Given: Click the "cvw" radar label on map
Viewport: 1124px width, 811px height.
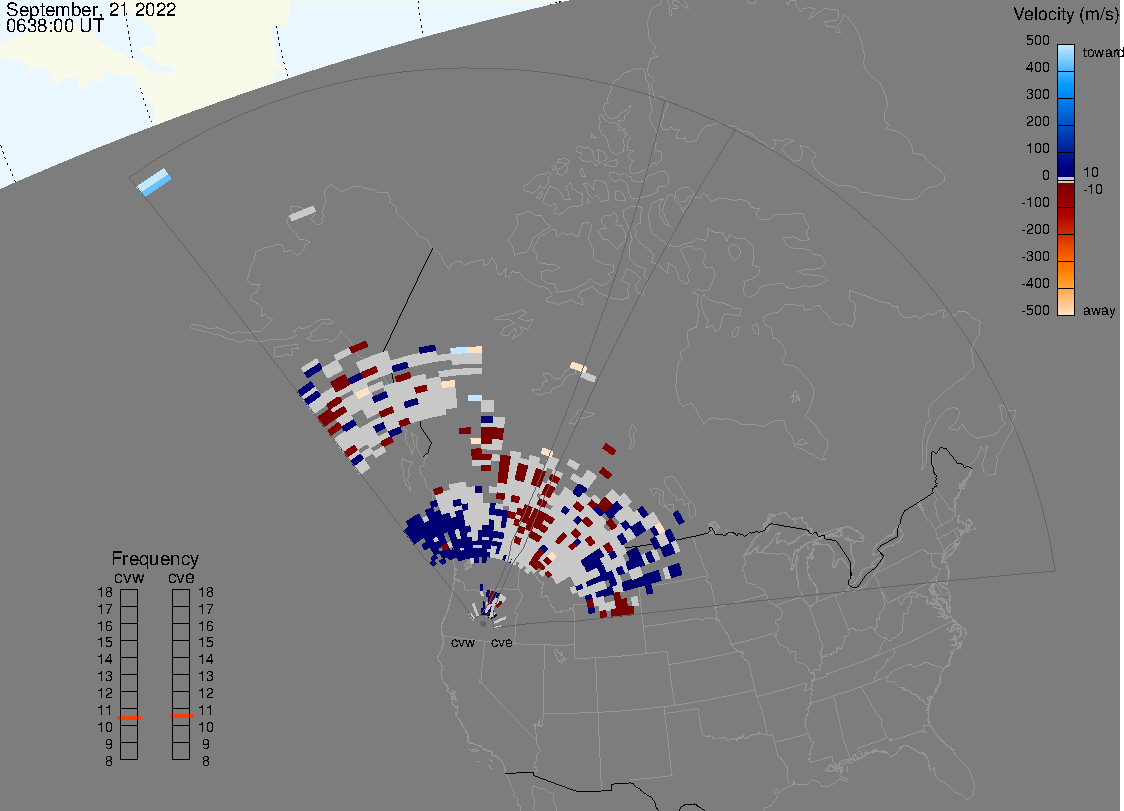Looking at the screenshot, I should 463,642.
